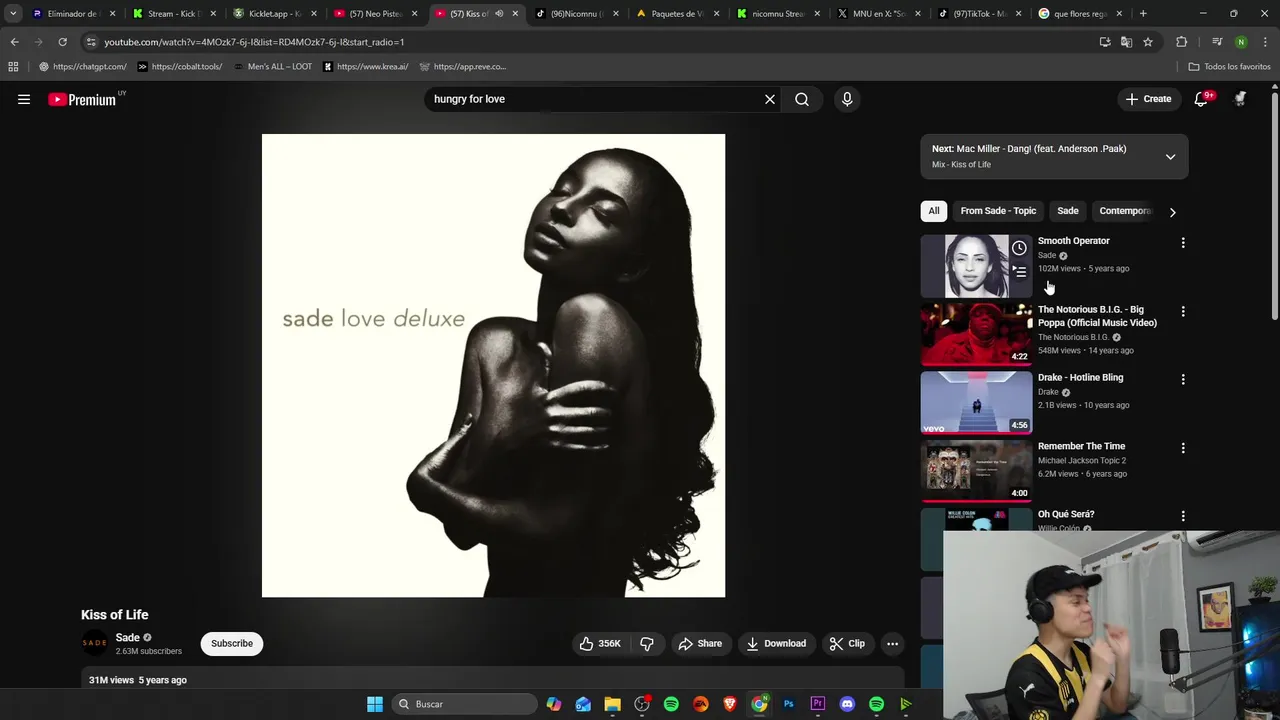Launch OBS Studio from the taskbar
The image size is (1280, 720).
point(642,704)
